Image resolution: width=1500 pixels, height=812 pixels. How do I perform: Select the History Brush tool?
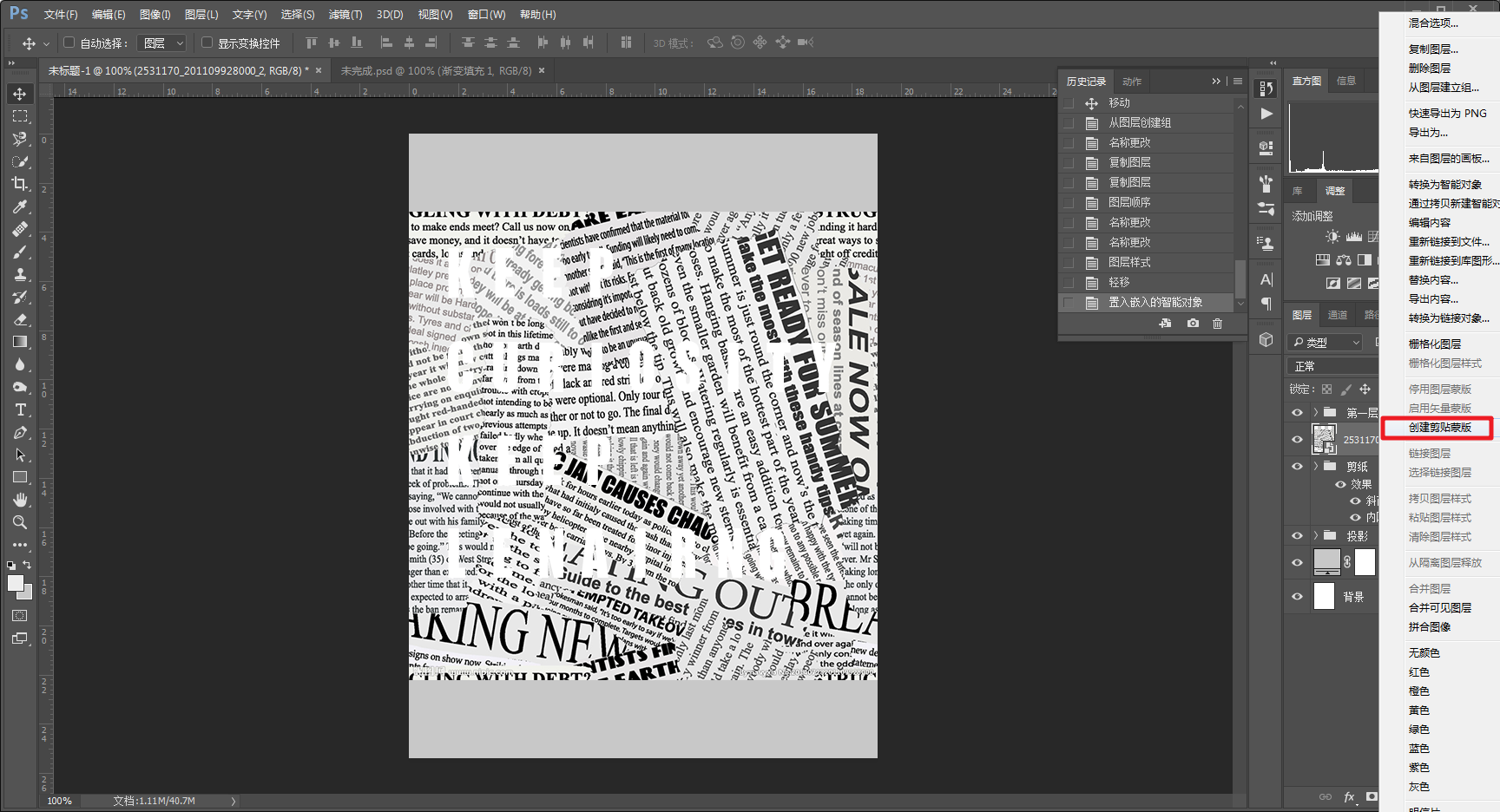click(x=19, y=297)
